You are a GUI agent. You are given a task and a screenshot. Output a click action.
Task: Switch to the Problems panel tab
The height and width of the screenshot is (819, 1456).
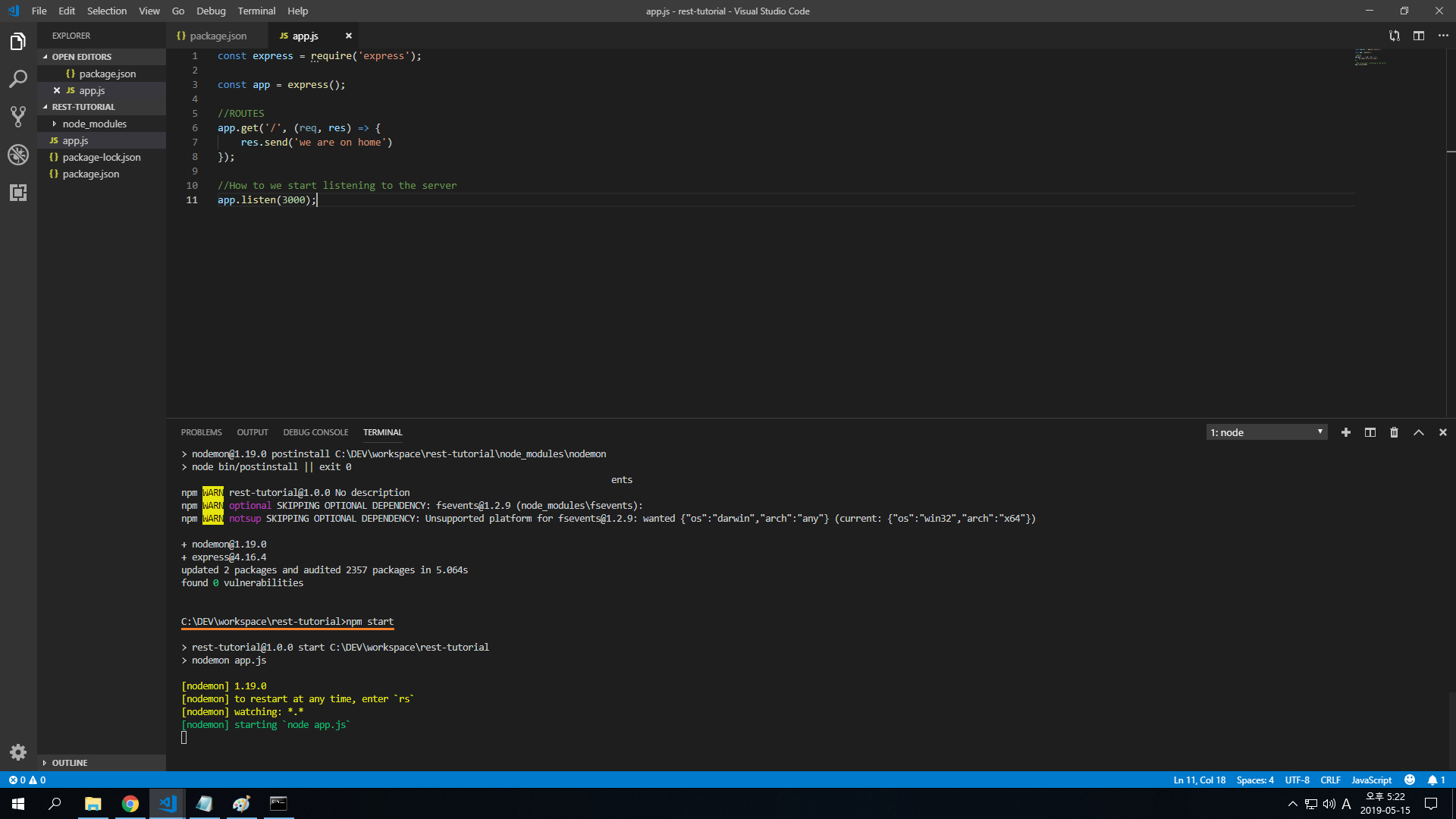[x=202, y=432]
